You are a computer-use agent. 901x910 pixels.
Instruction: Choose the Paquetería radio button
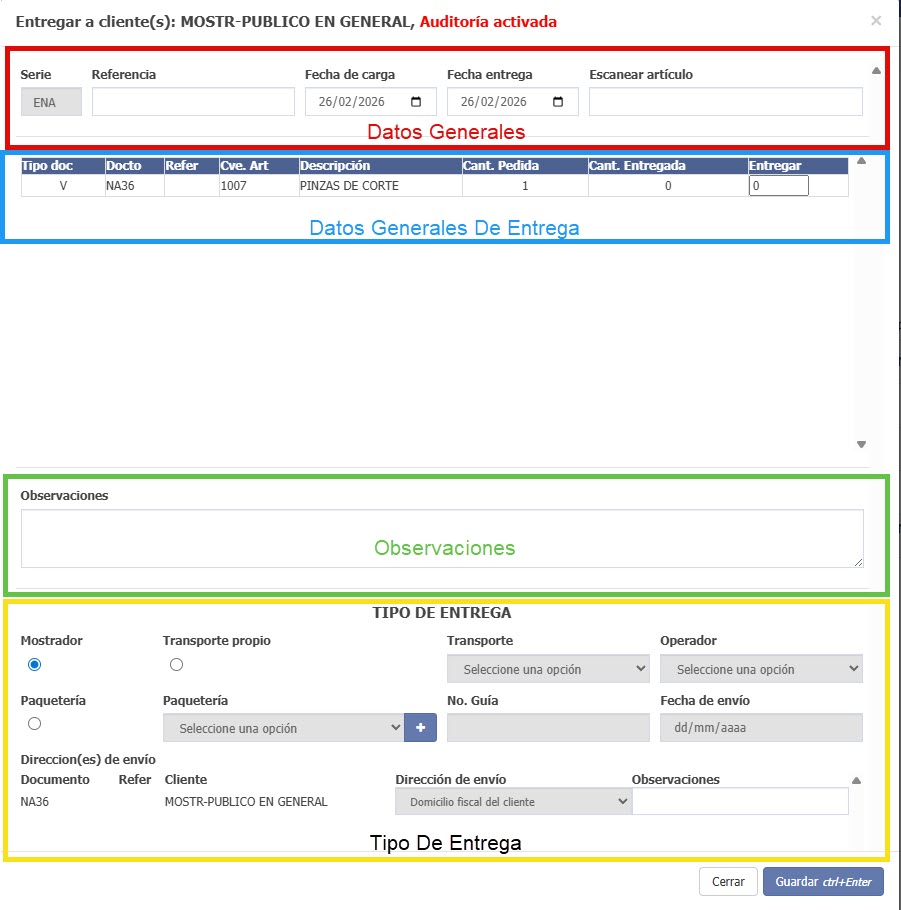click(x=35, y=724)
